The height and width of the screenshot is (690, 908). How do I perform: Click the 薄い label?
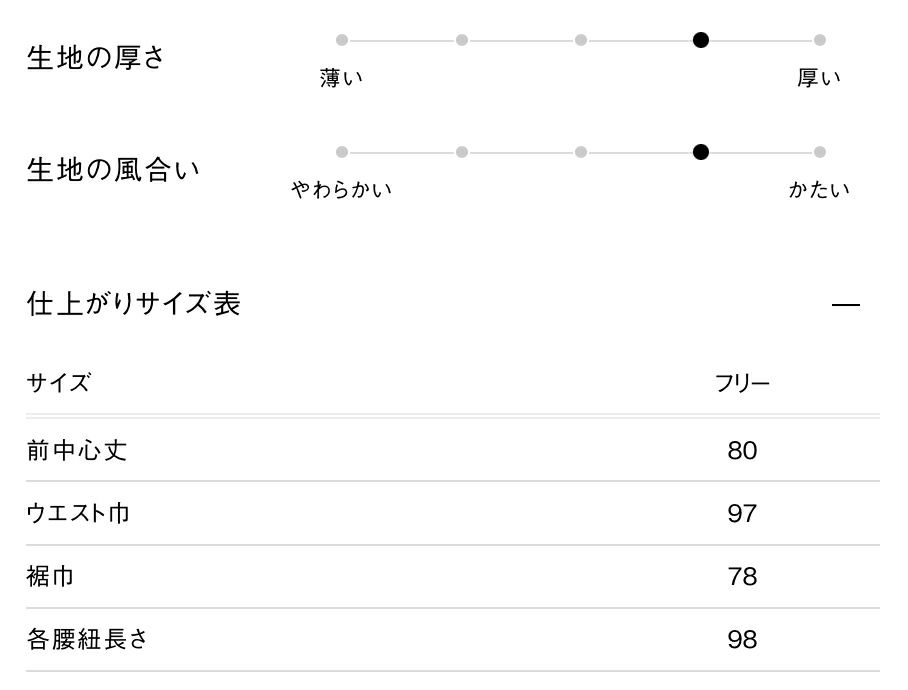coord(342,78)
